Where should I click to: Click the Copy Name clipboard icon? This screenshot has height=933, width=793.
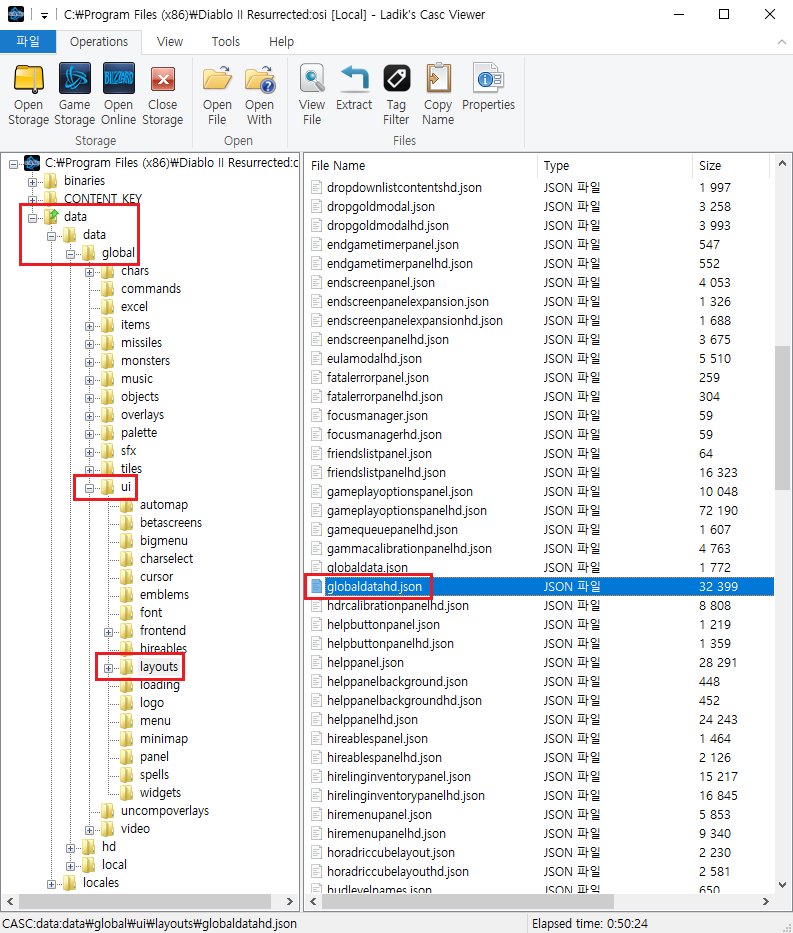438,95
